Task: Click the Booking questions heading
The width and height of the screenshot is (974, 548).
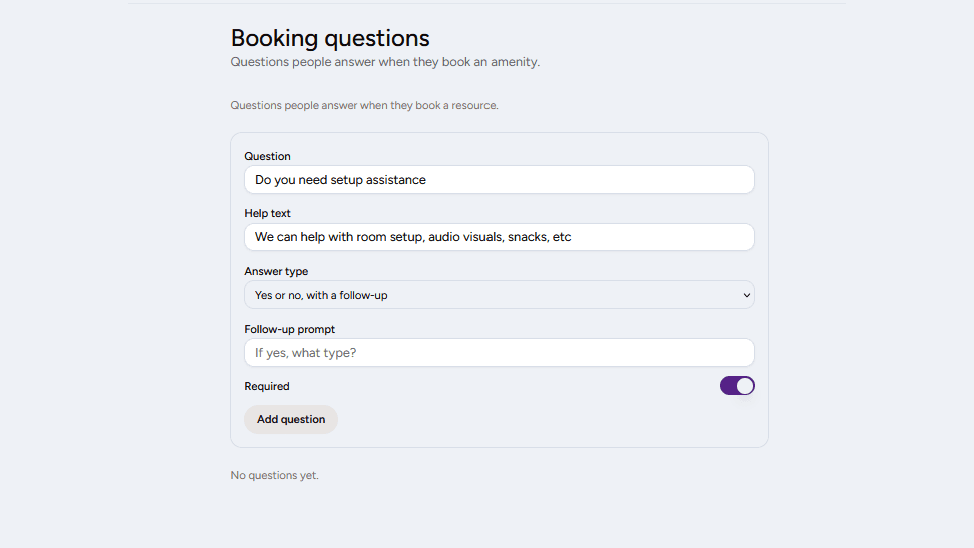Action: pos(330,38)
